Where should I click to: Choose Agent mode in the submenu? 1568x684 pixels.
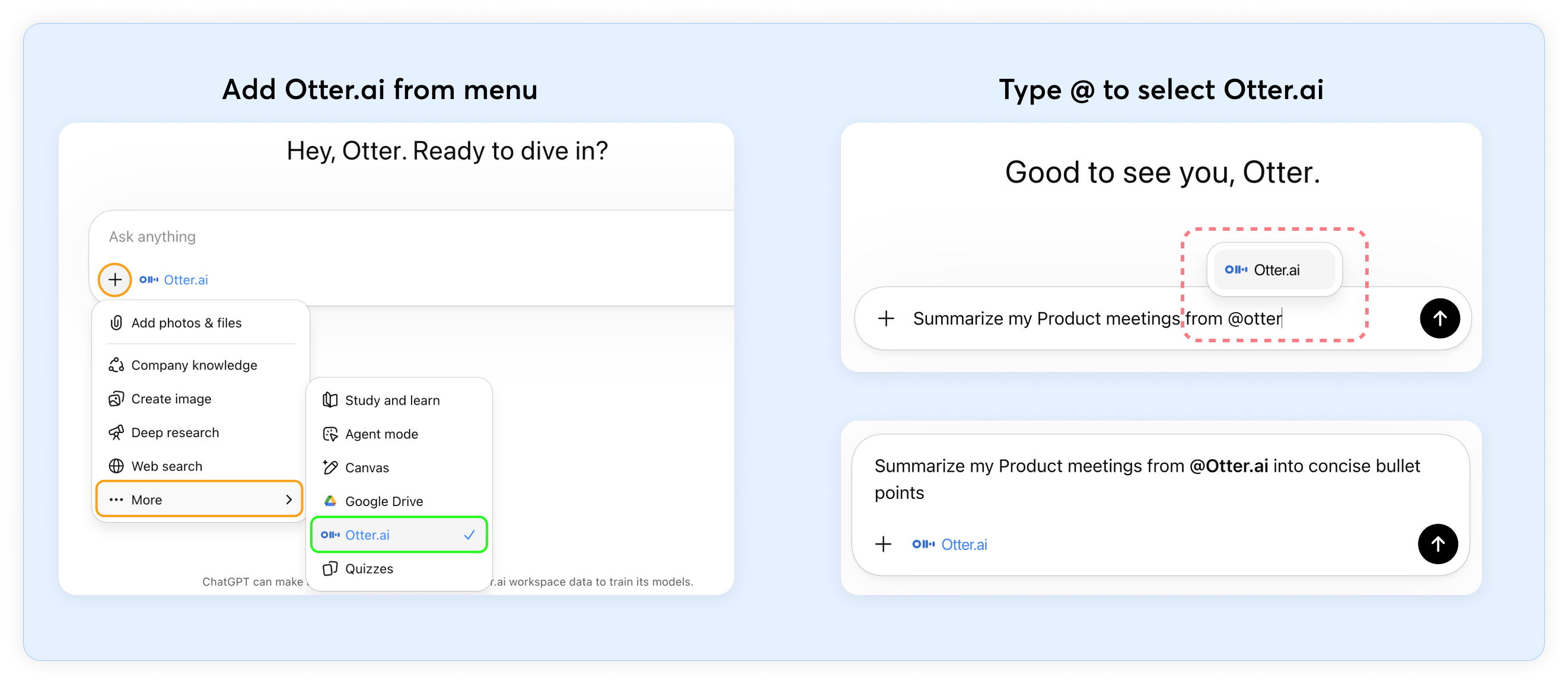pos(381,434)
